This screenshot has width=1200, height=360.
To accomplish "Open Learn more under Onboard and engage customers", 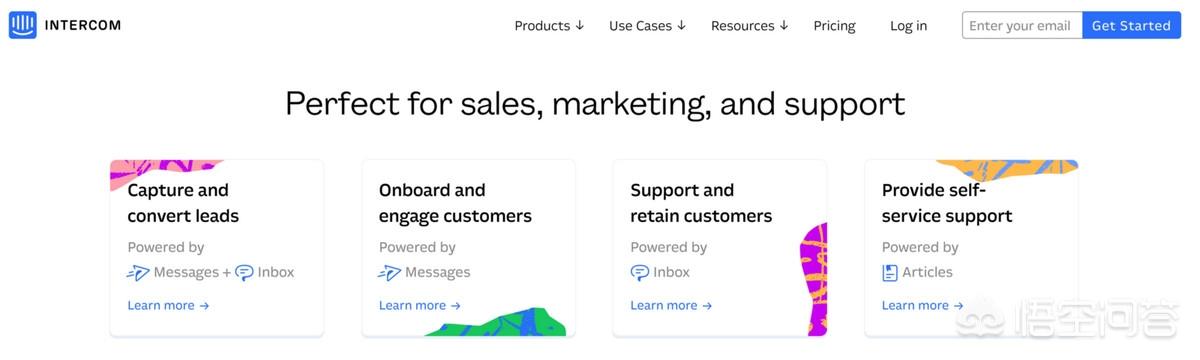I will (419, 306).
